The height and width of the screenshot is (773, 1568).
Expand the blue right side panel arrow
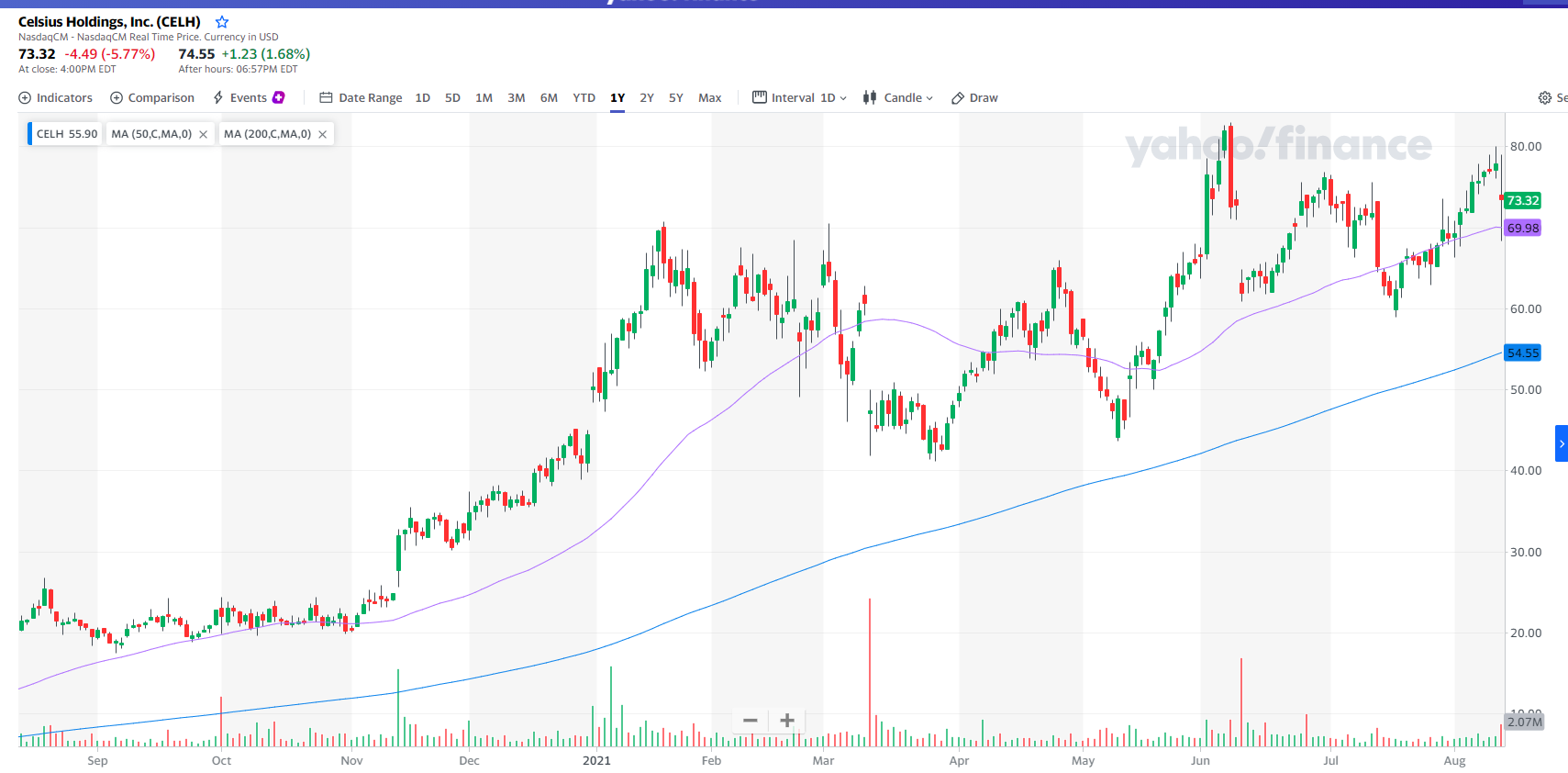pos(1561,443)
